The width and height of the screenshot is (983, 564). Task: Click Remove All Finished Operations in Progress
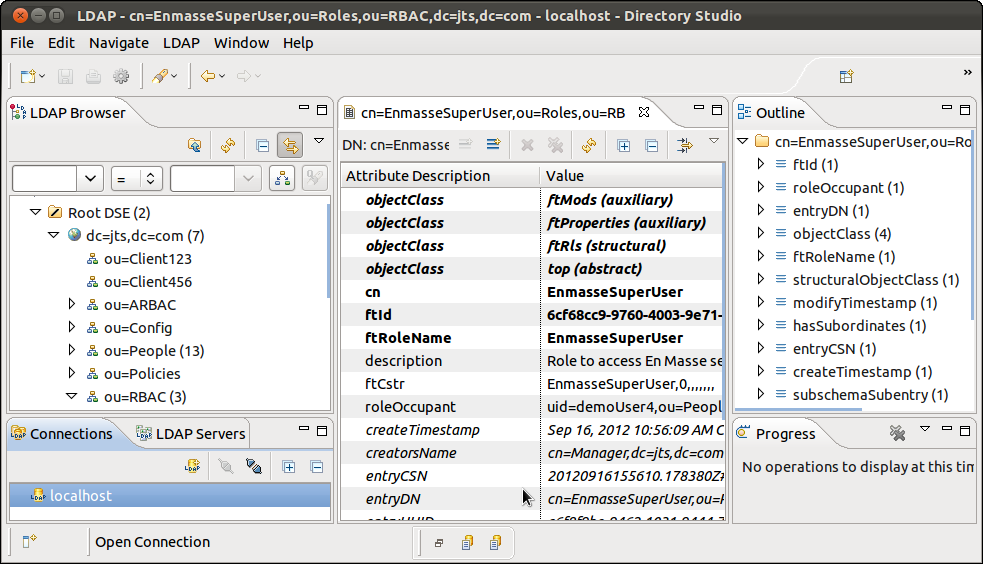897,433
